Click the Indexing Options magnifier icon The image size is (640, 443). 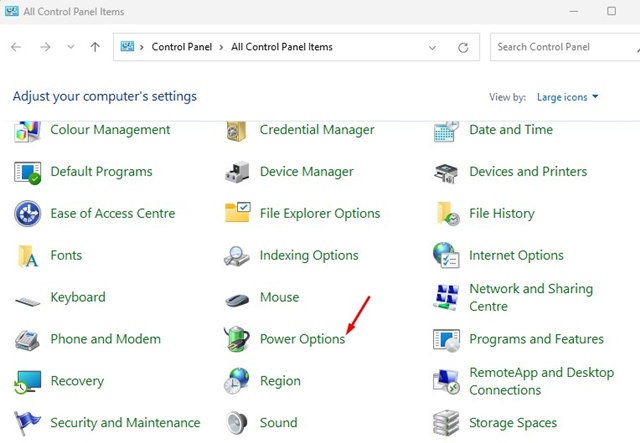237,256
